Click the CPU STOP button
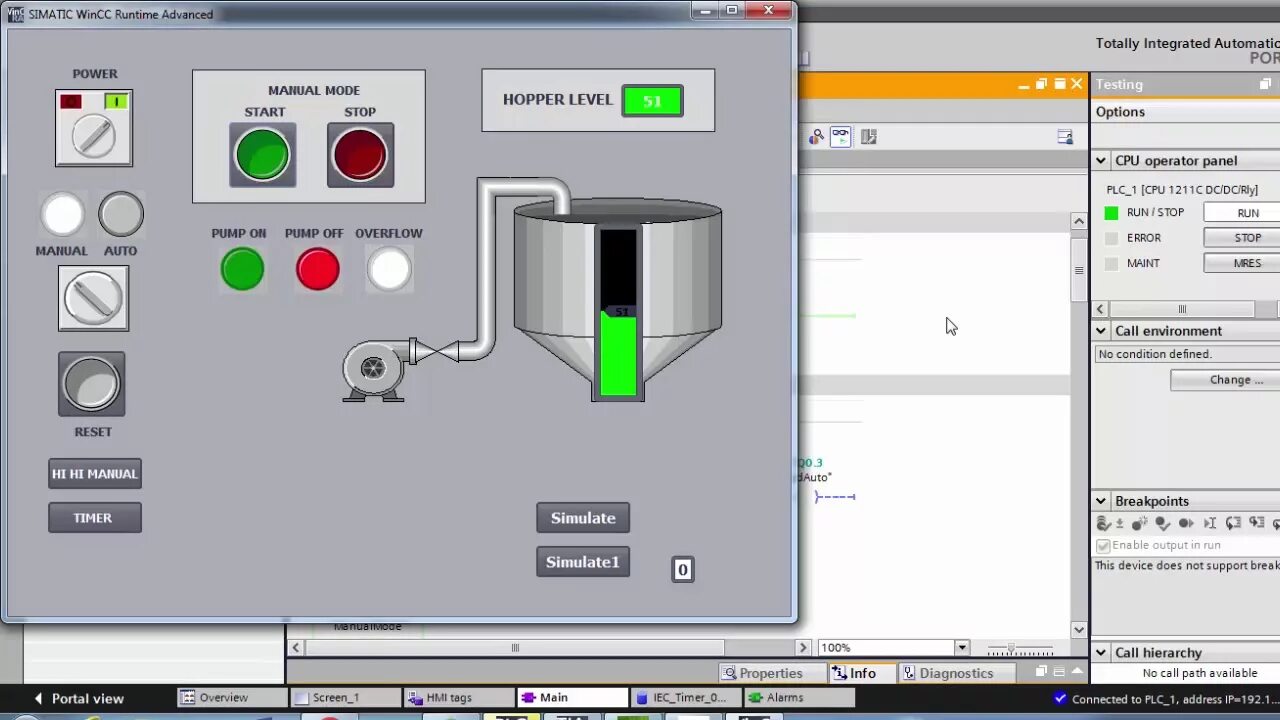Image resolution: width=1280 pixels, height=720 pixels. click(1242, 238)
